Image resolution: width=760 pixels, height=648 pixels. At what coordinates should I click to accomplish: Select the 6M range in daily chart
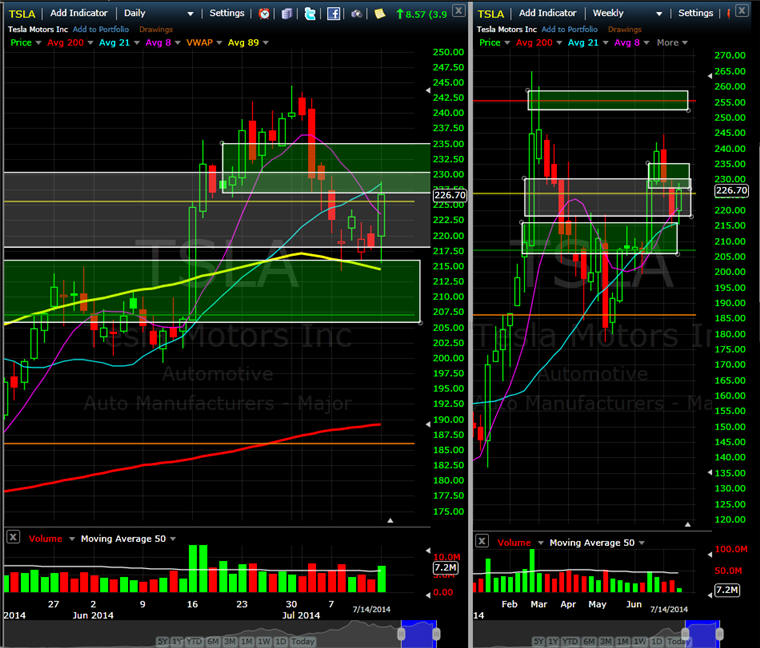tap(213, 642)
